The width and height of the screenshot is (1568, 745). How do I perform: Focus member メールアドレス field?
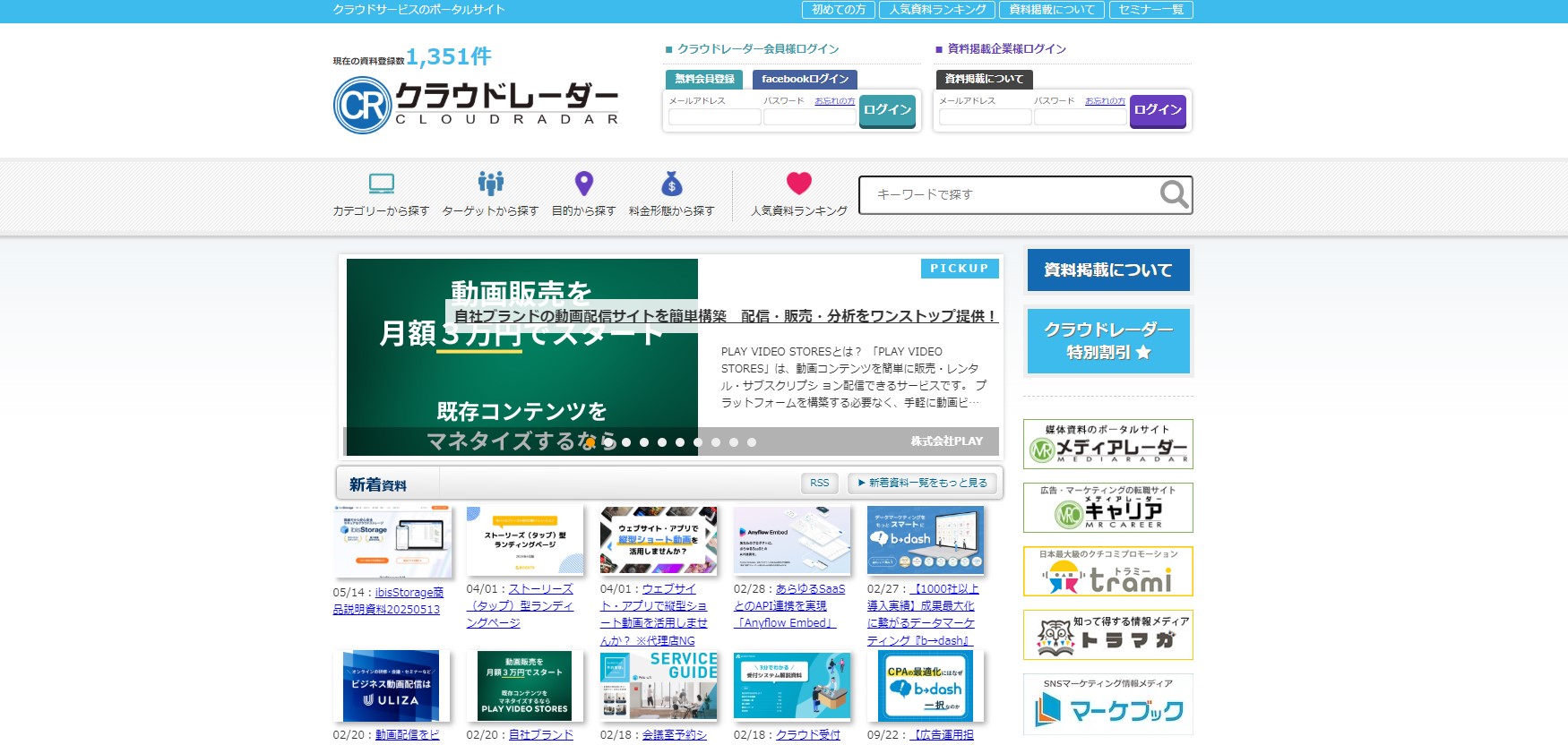click(714, 117)
